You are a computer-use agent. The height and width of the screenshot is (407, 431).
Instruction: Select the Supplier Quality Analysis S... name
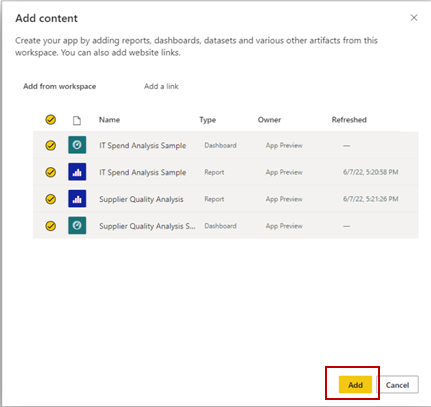point(147,226)
